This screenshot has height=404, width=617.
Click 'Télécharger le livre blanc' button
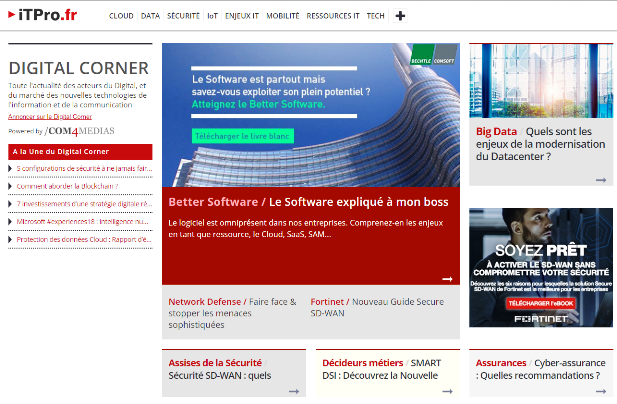tap(242, 136)
